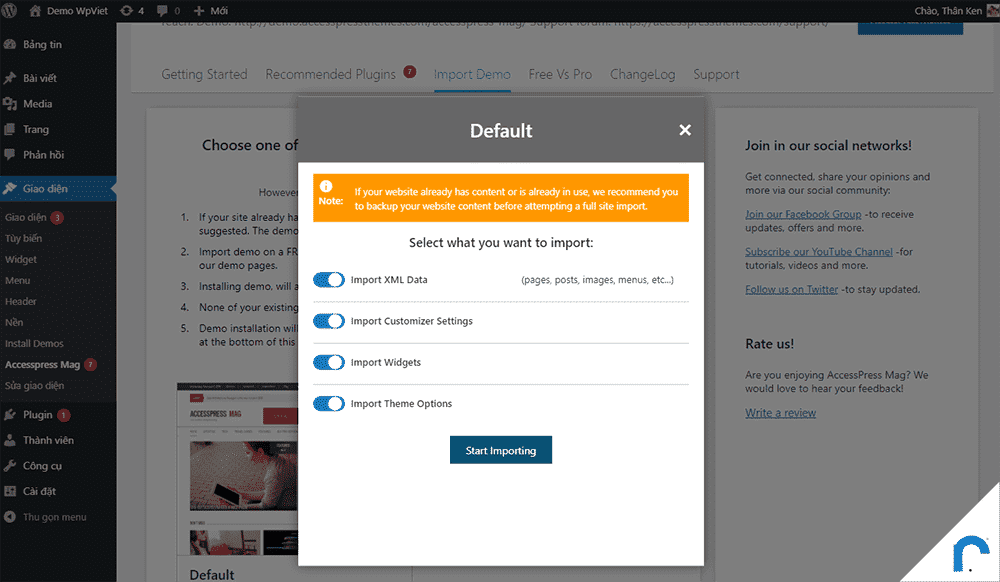This screenshot has width=1000, height=582.
Task: Open Follow us on Twitter link
Action: pos(791,289)
